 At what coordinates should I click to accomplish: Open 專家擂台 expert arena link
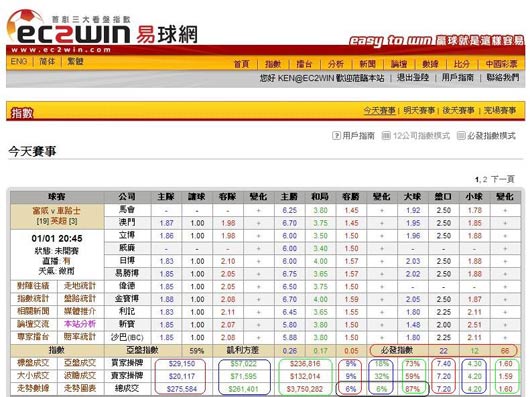[x=33, y=337]
